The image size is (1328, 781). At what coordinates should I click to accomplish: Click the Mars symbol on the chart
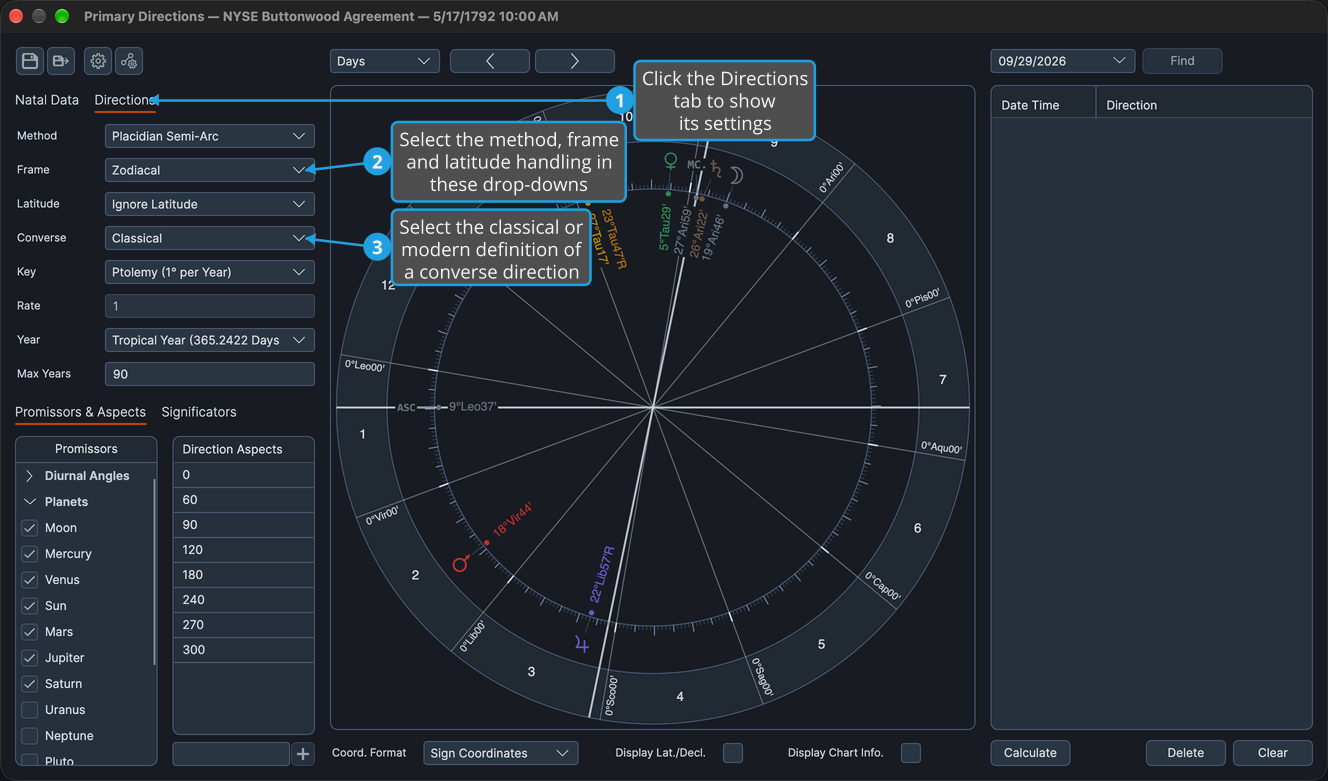(x=461, y=564)
